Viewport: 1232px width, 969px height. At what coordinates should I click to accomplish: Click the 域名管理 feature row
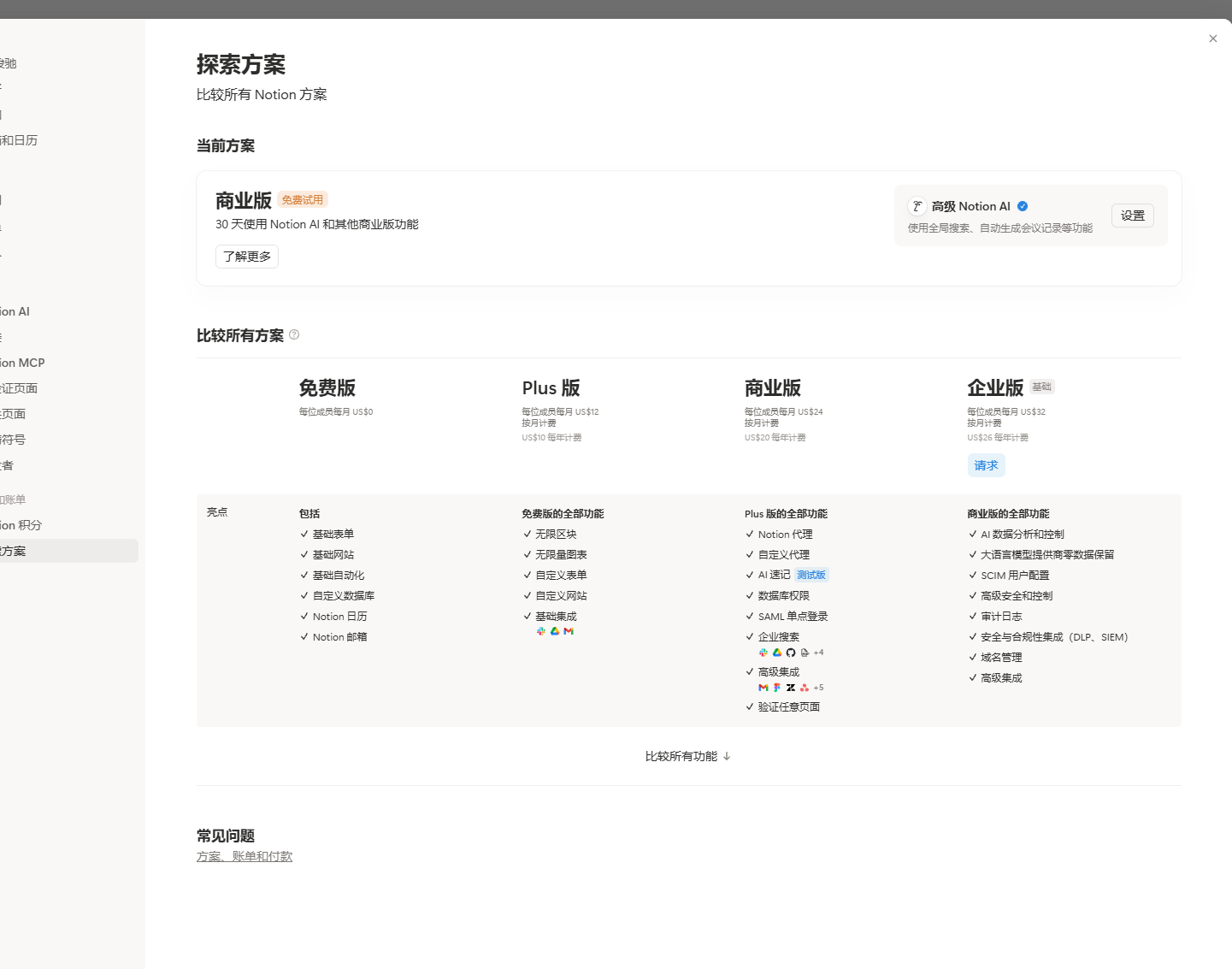(x=995, y=657)
